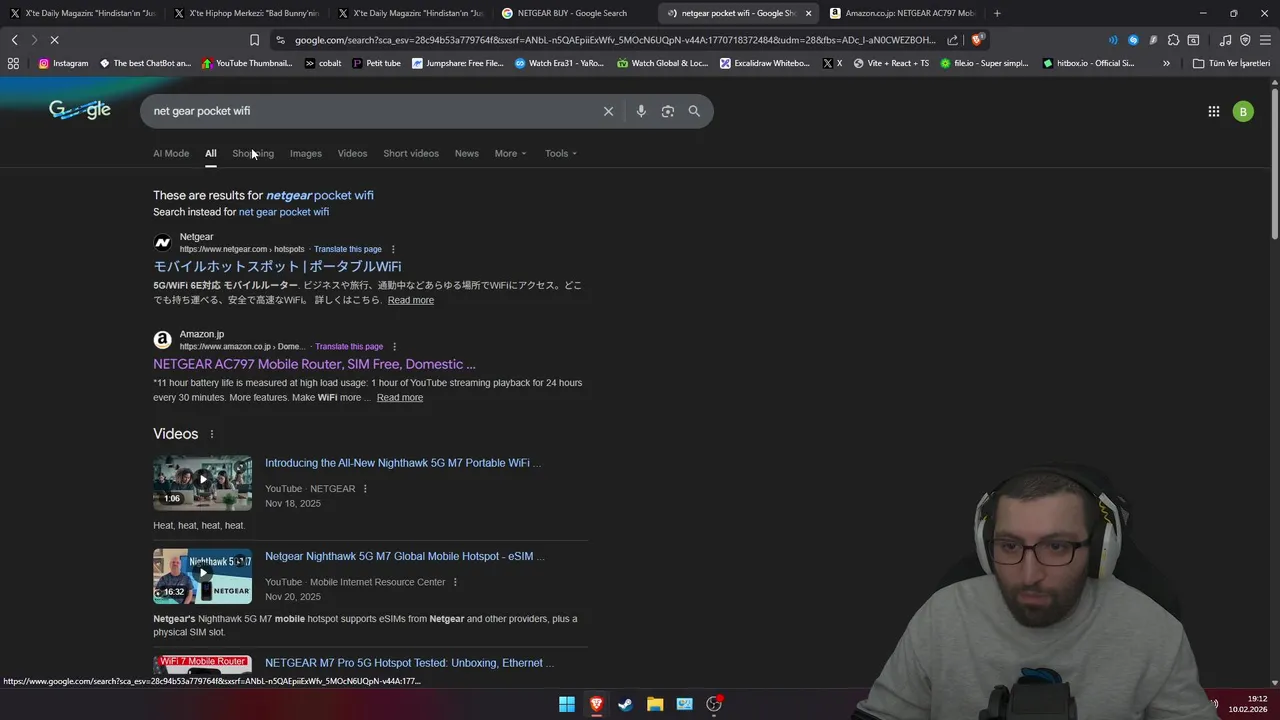Open File Explorer from the taskbar
Screen dimensions: 1280x720
pos(655,704)
